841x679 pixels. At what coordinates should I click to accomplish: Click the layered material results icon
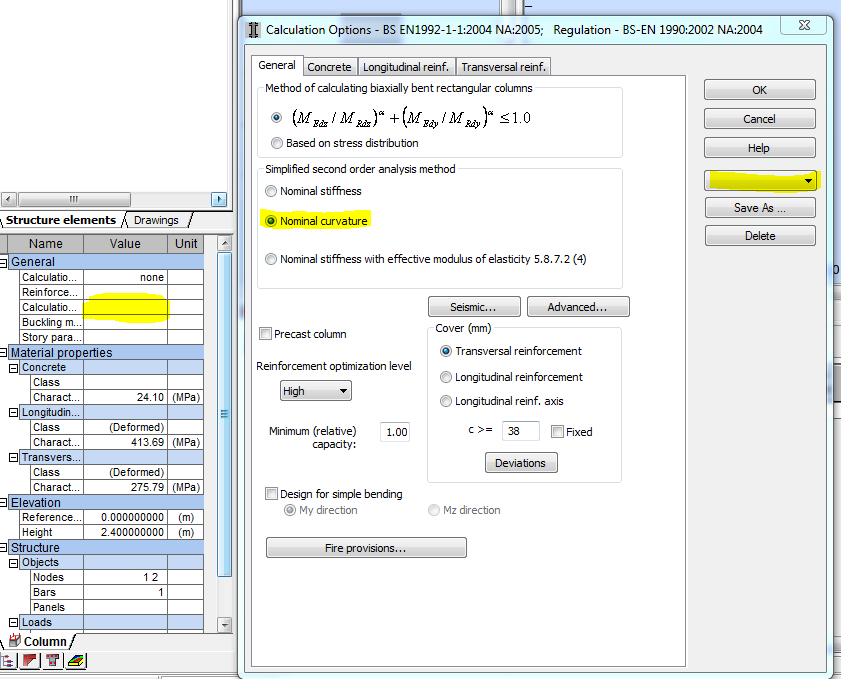tap(76, 660)
